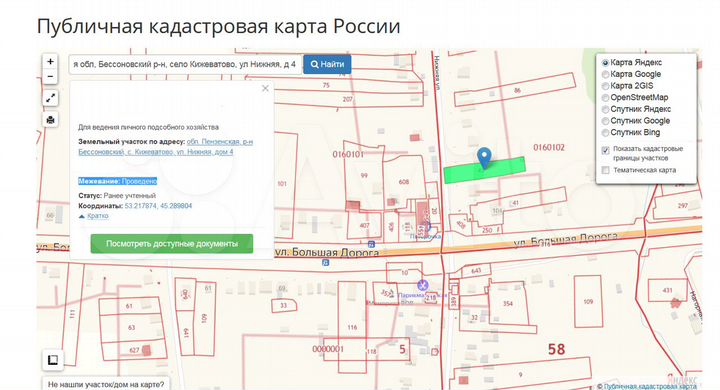Click Публичная кадастровая карта attribution link
This screenshot has width=720, height=390.
point(650,386)
